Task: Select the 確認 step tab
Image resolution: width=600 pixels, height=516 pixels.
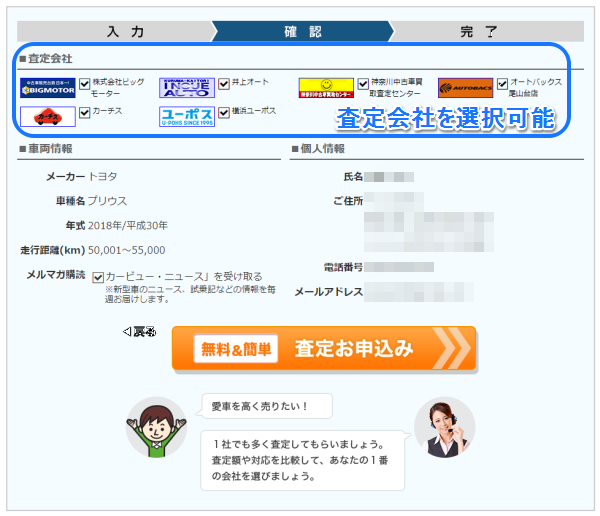Action: pyautogui.click(x=303, y=31)
